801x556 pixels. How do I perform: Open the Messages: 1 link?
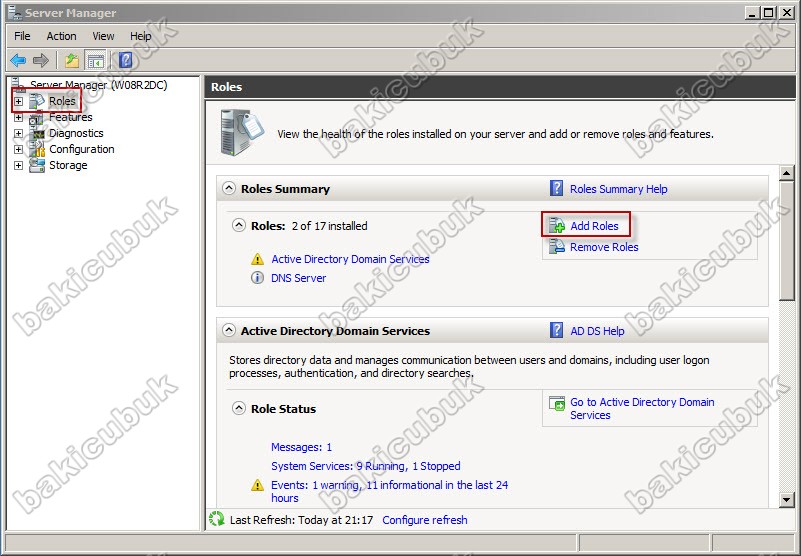301,447
